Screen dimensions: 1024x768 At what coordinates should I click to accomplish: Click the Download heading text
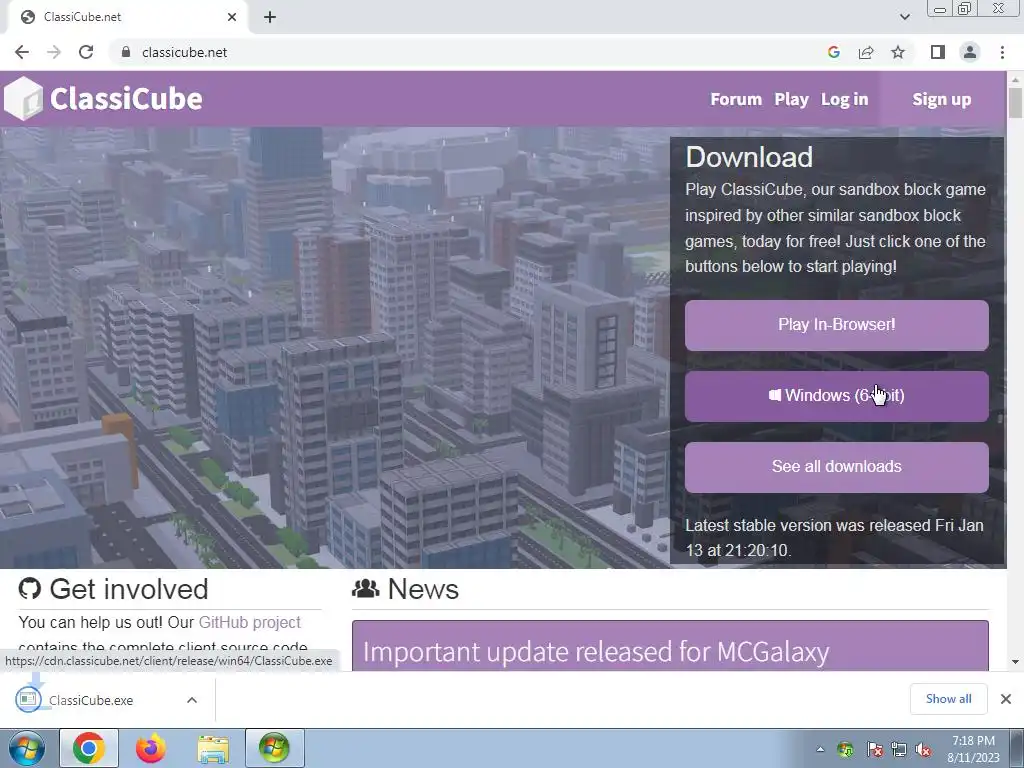[x=749, y=157]
